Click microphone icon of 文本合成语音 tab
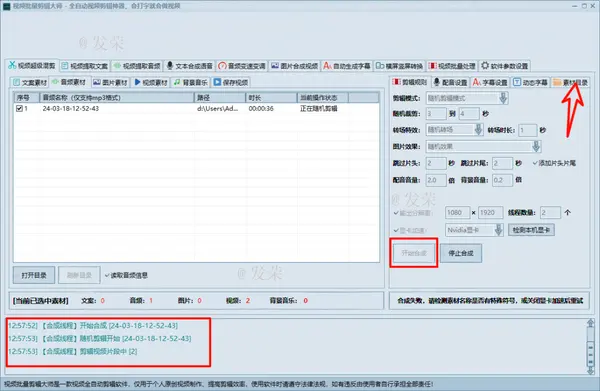This screenshot has width=600, height=391. tap(170, 66)
